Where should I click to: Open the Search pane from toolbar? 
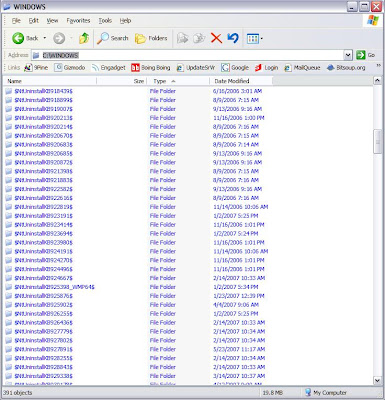[113, 38]
